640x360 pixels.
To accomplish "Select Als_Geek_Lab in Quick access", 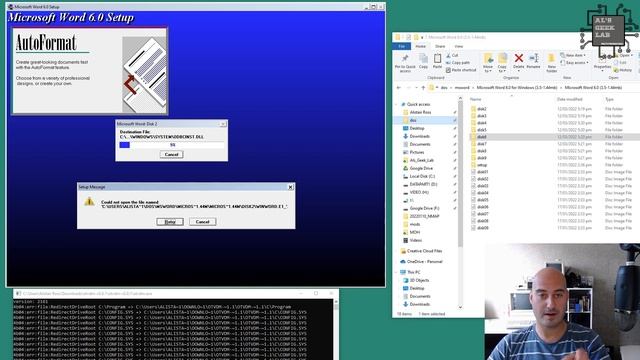I will coord(418,160).
